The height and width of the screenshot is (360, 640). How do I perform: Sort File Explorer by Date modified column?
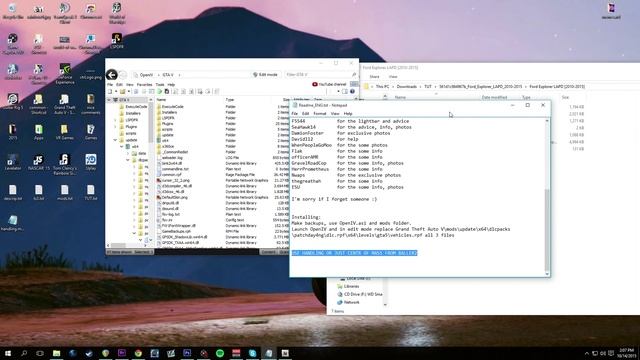(494, 98)
